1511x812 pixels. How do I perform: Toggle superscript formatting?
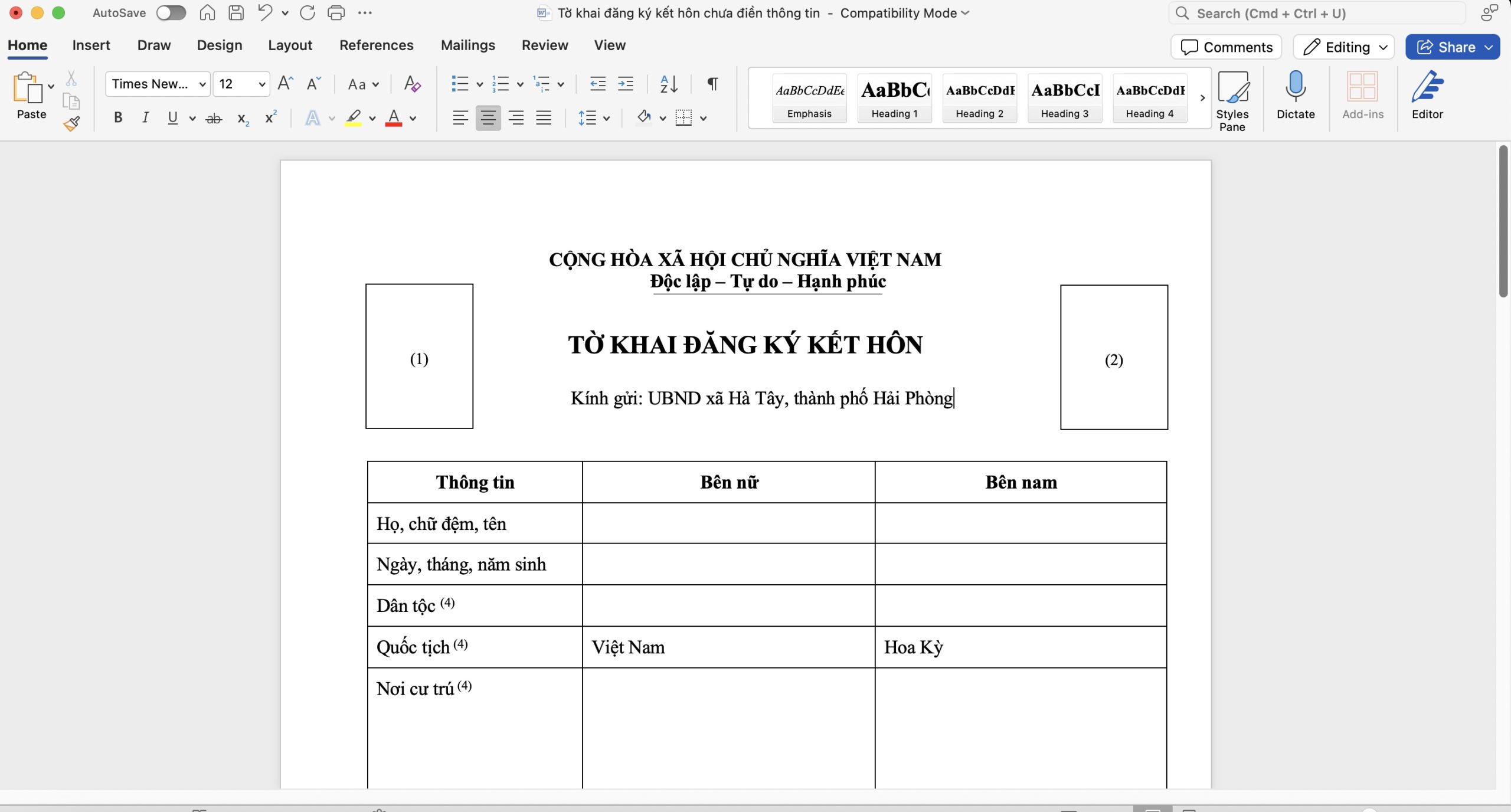[270, 117]
